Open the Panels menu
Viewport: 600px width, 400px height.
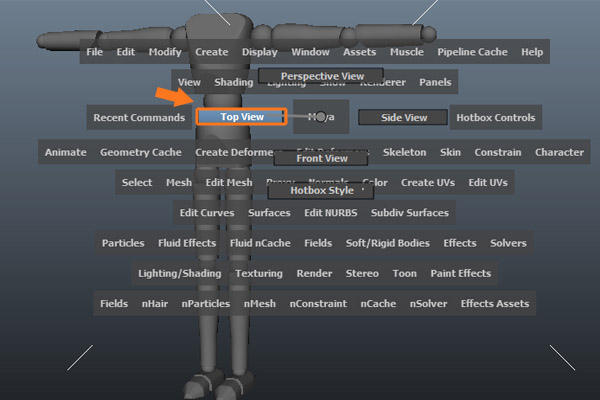(435, 82)
